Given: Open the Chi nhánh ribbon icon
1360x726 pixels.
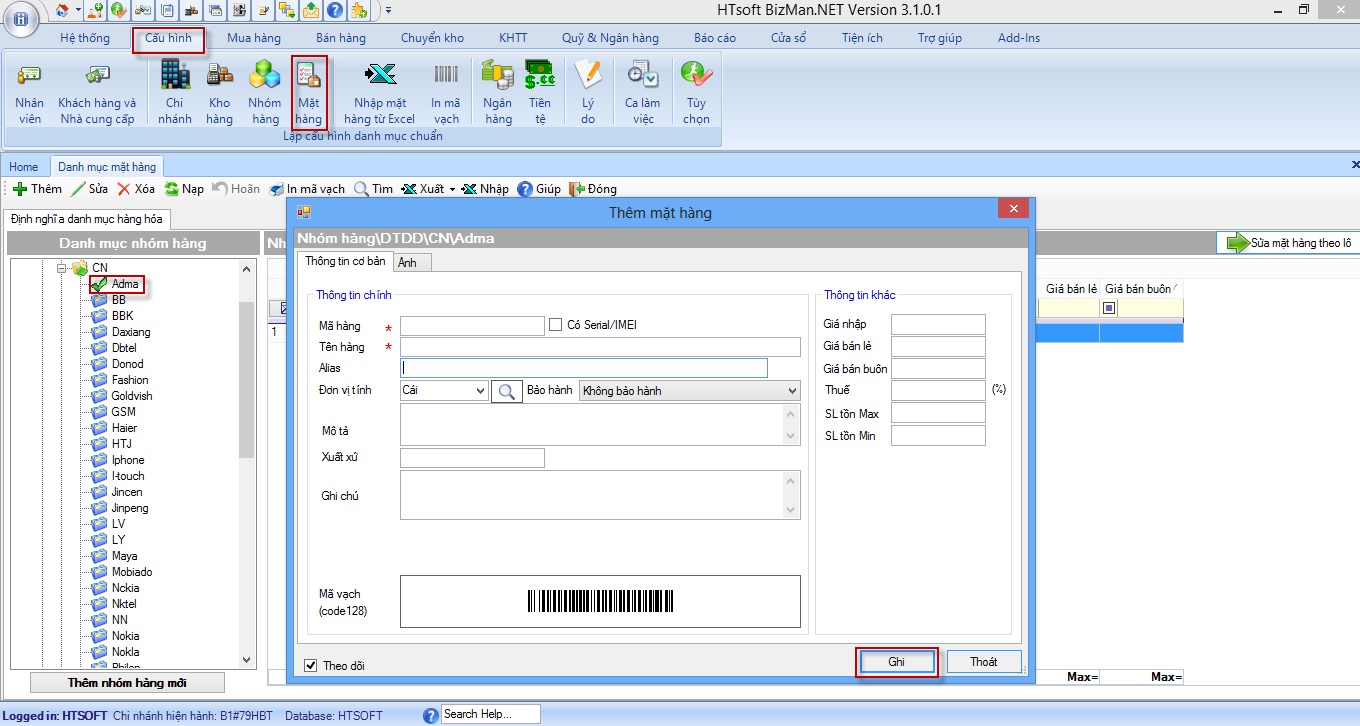Looking at the screenshot, I should (175, 92).
